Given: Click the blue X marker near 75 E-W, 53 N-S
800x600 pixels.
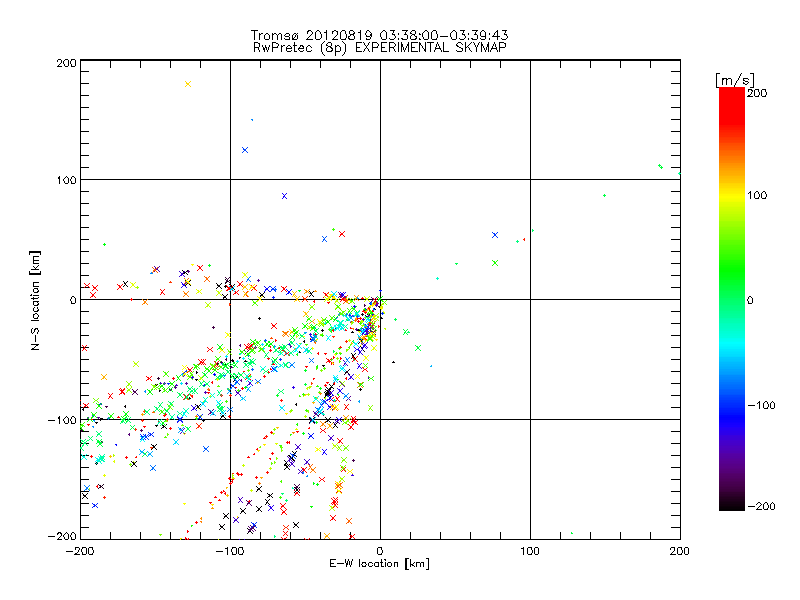Looking at the screenshot, I should pos(495,235).
